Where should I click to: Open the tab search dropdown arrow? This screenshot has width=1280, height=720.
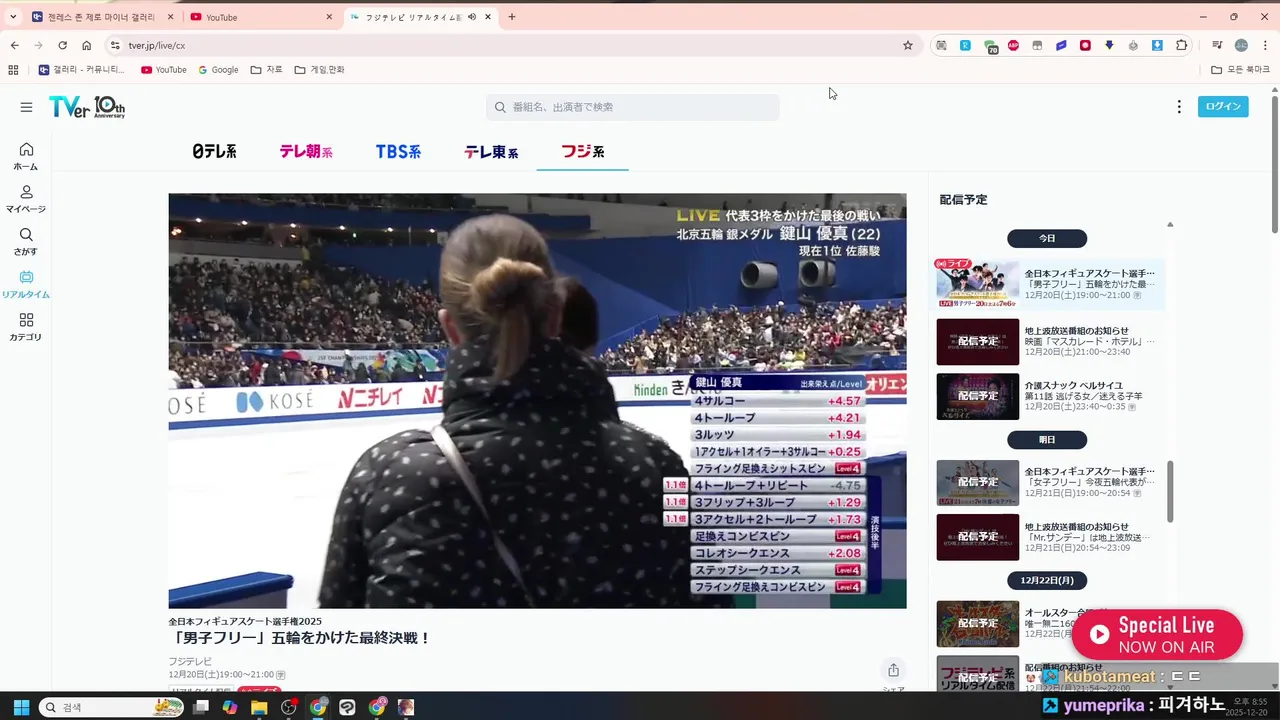coord(13,17)
